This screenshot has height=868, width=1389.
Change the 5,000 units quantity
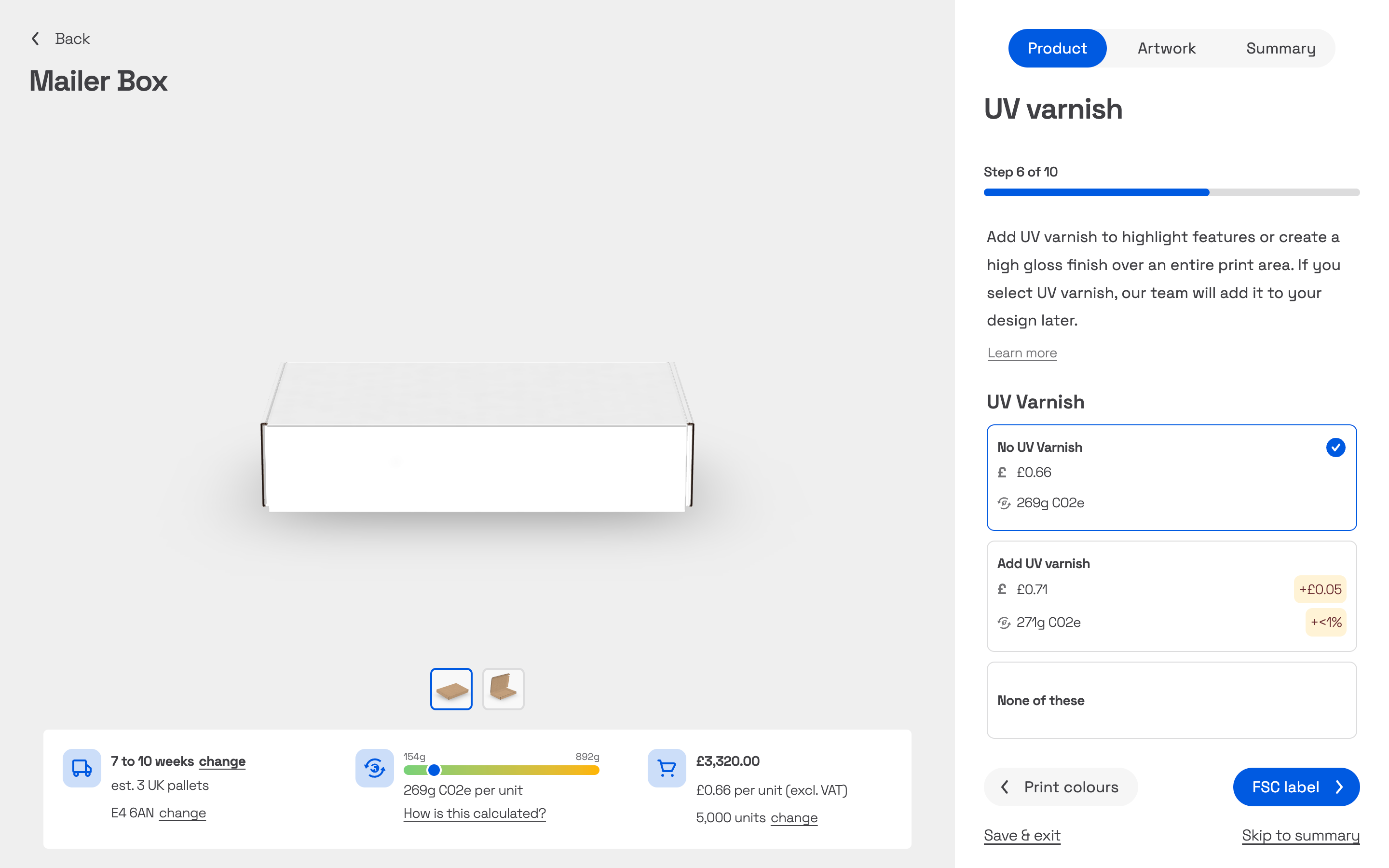pyautogui.click(x=794, y=817)
